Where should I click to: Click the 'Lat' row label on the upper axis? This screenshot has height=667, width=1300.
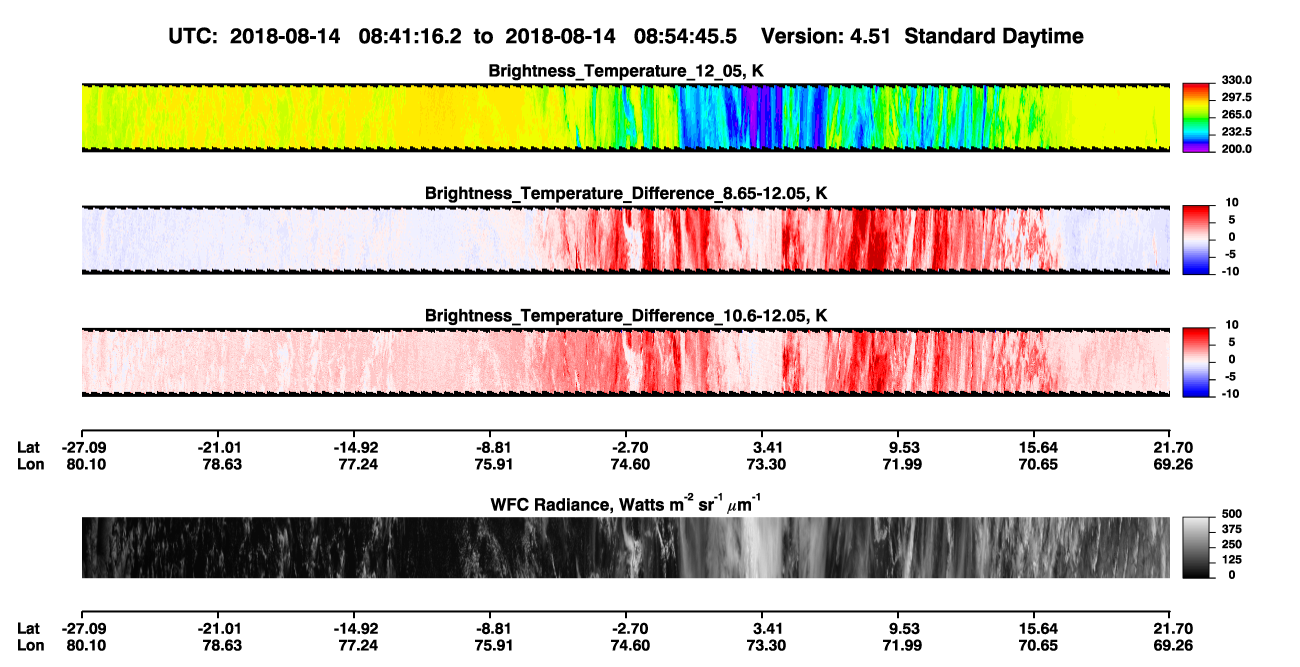tap(28, 448)
